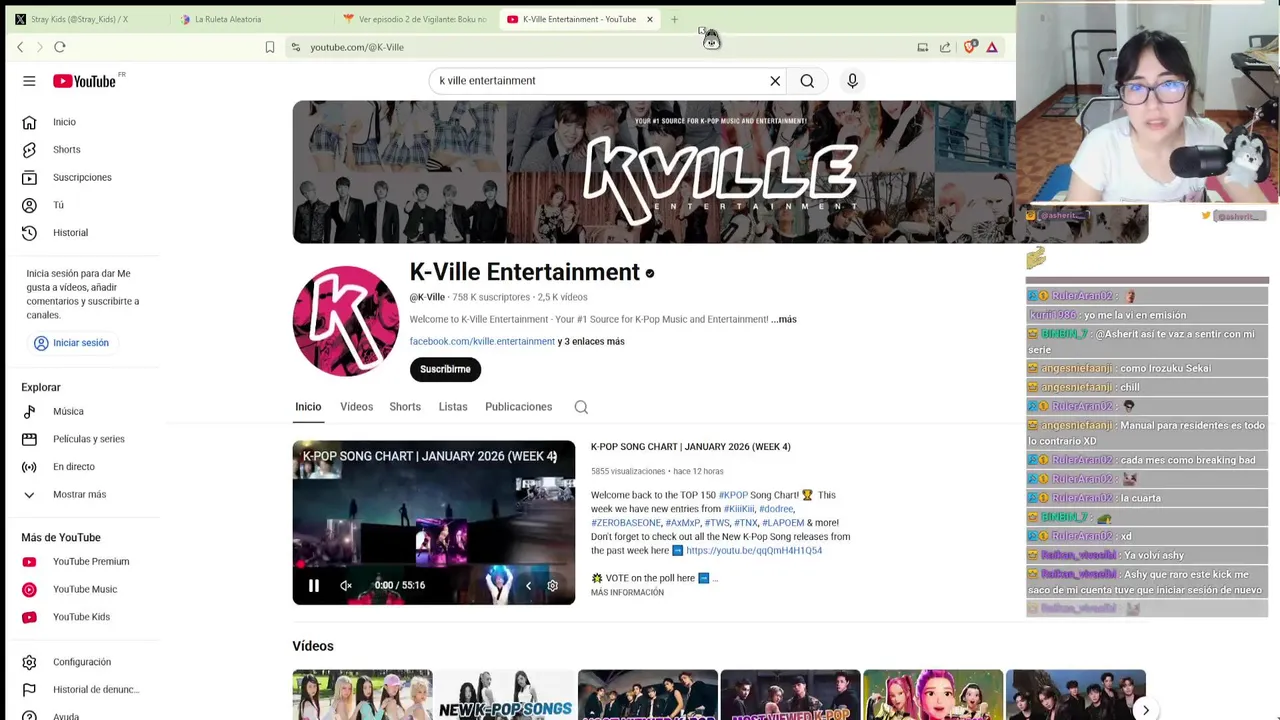1280x720 pixels.
Task: Search within the channel using the magnifier
Action: pos(581,407)
